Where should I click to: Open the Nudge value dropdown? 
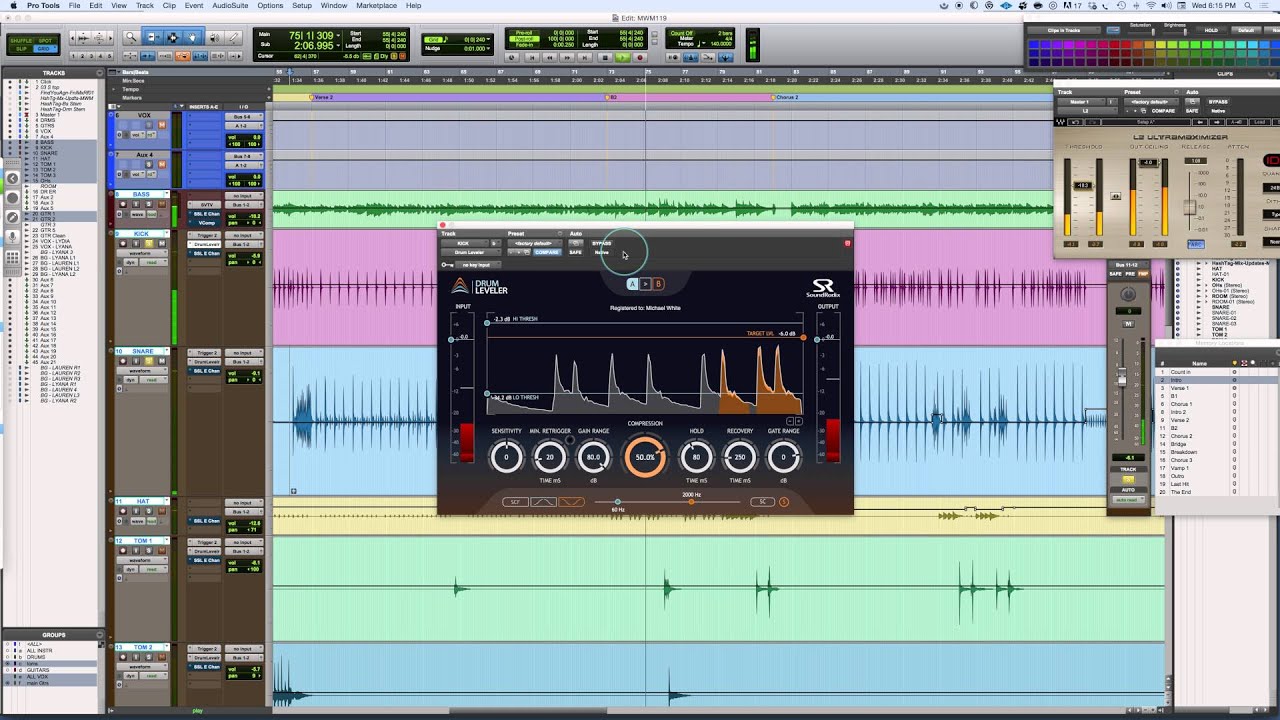487,49
